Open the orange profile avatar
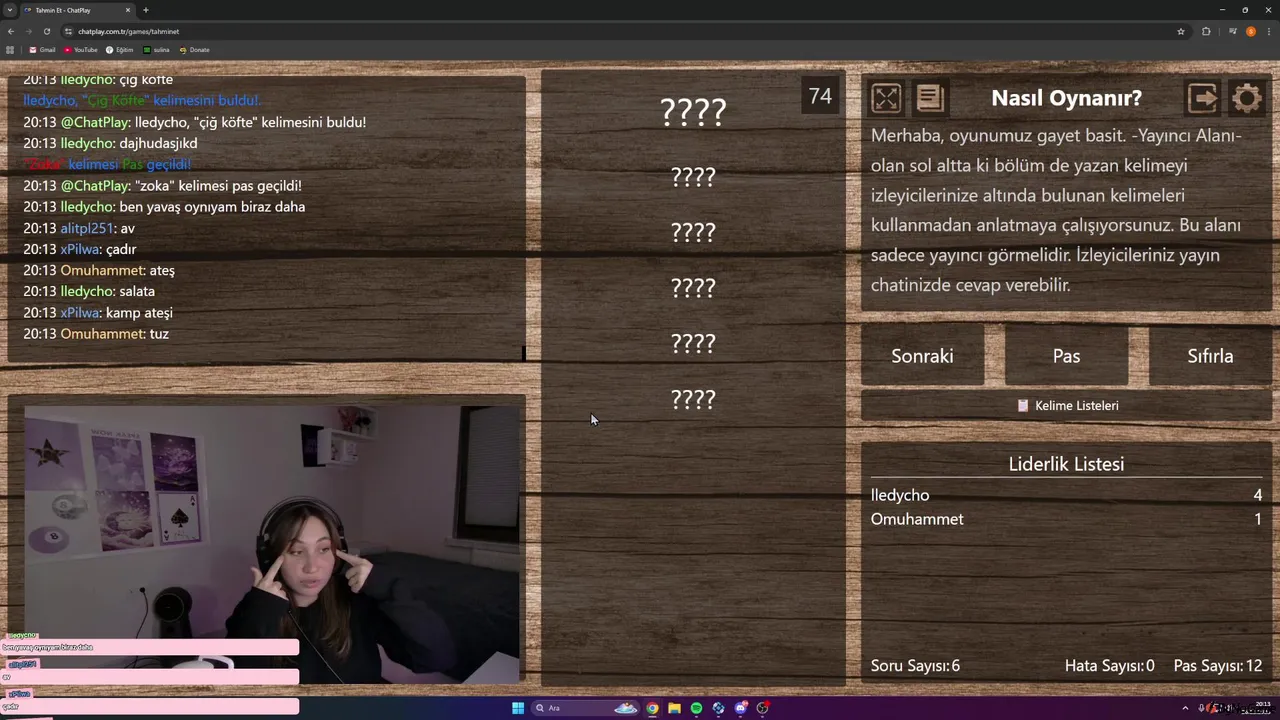The width and height of the screenshot is (1280, 720). (1251, 31)
